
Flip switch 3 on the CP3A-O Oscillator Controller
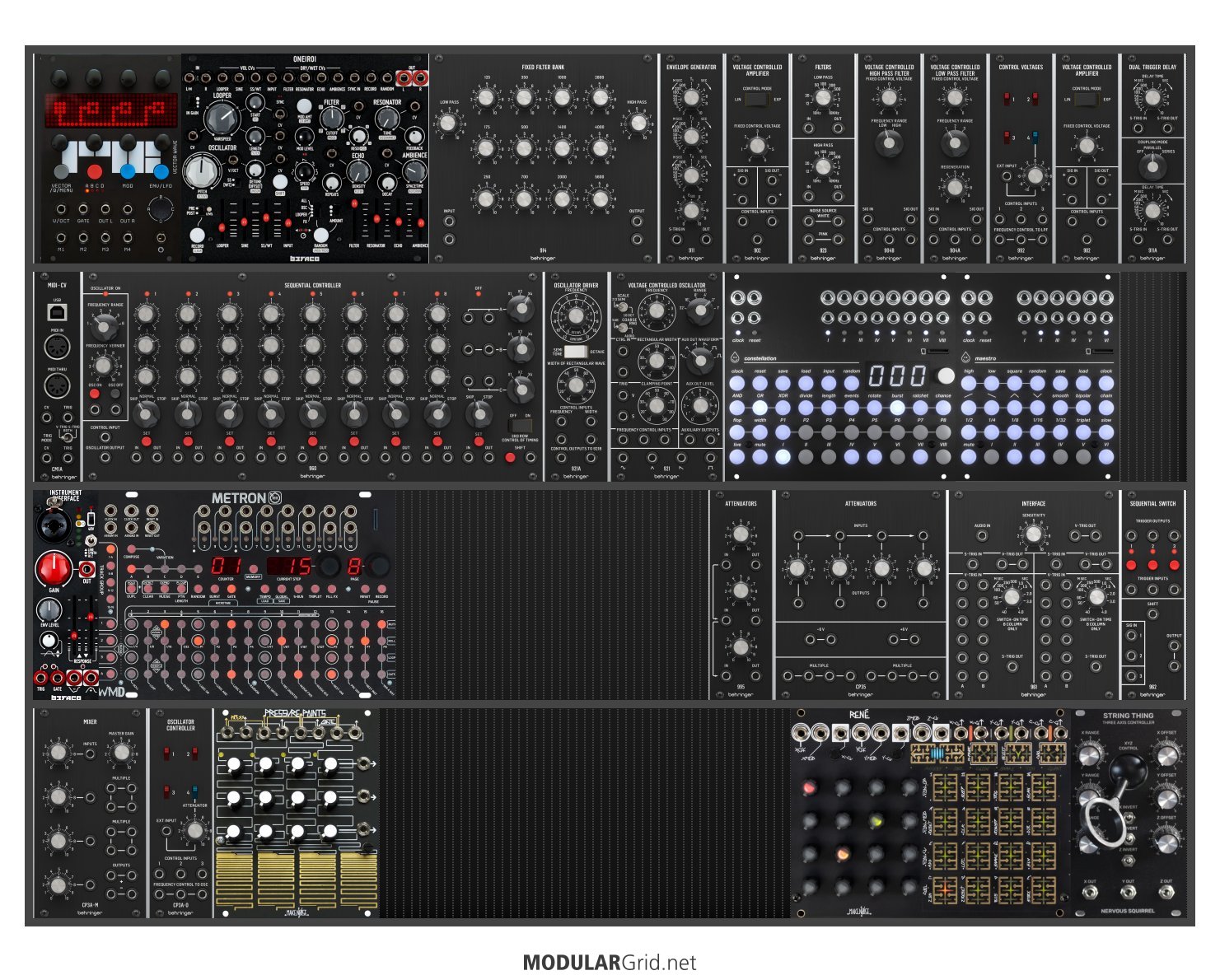166,791
